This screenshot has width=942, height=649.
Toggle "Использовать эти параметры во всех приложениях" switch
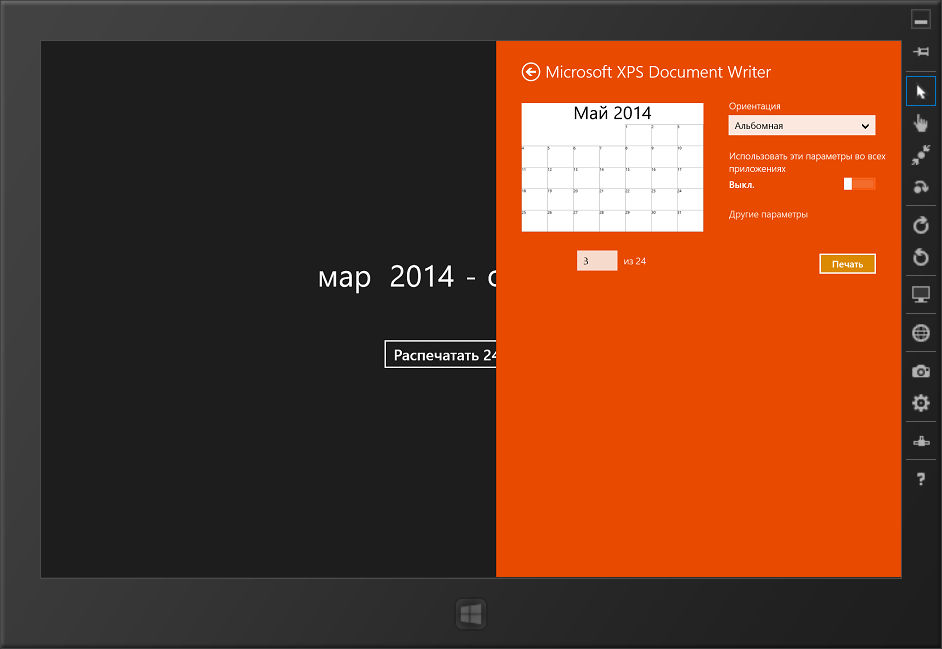pyautogui.click(x=859, y=184)
